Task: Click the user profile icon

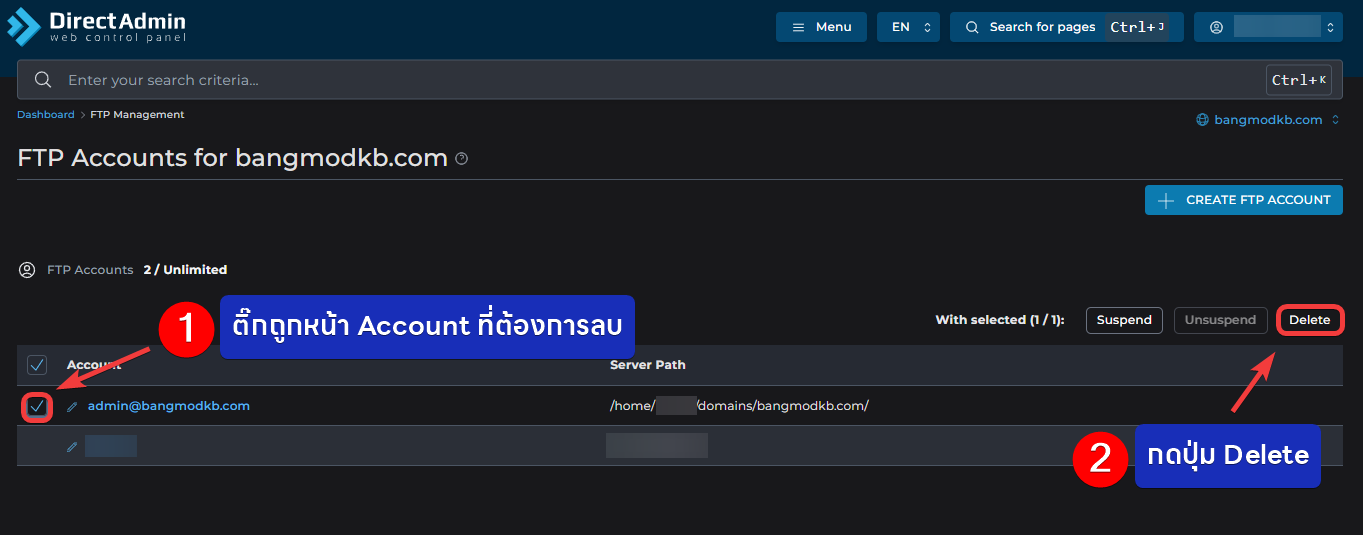Action: pyautogui.click(x=1216, y=27)
